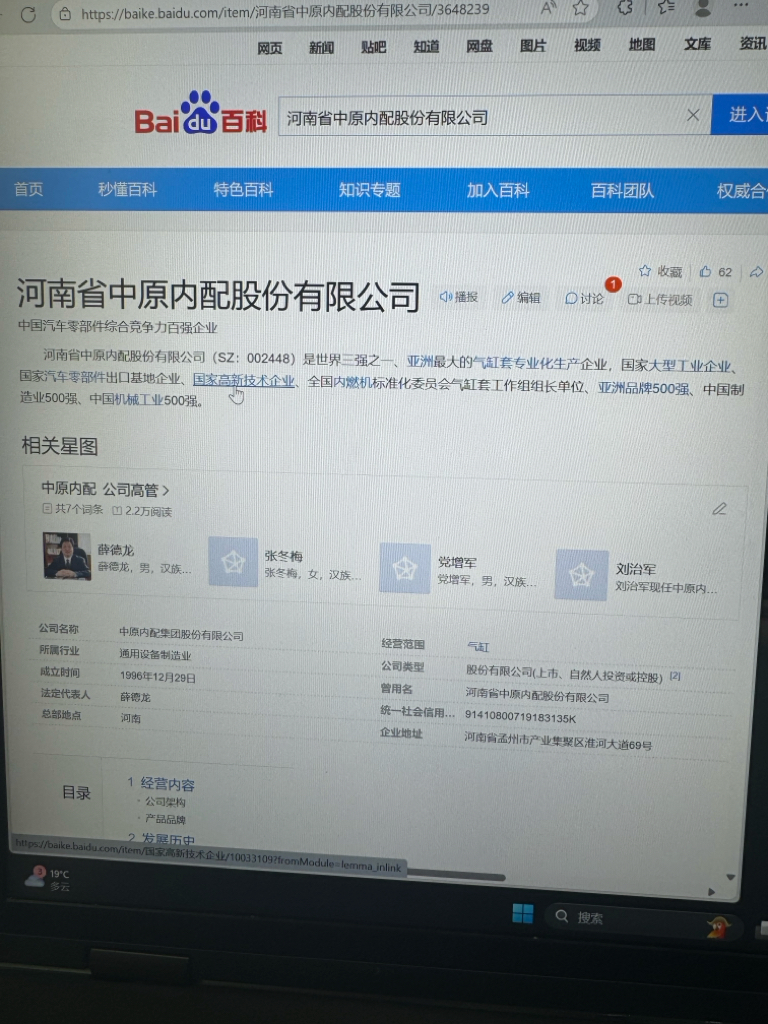
Task: Select the 知识专题 tab
Action: pos(370,190)
